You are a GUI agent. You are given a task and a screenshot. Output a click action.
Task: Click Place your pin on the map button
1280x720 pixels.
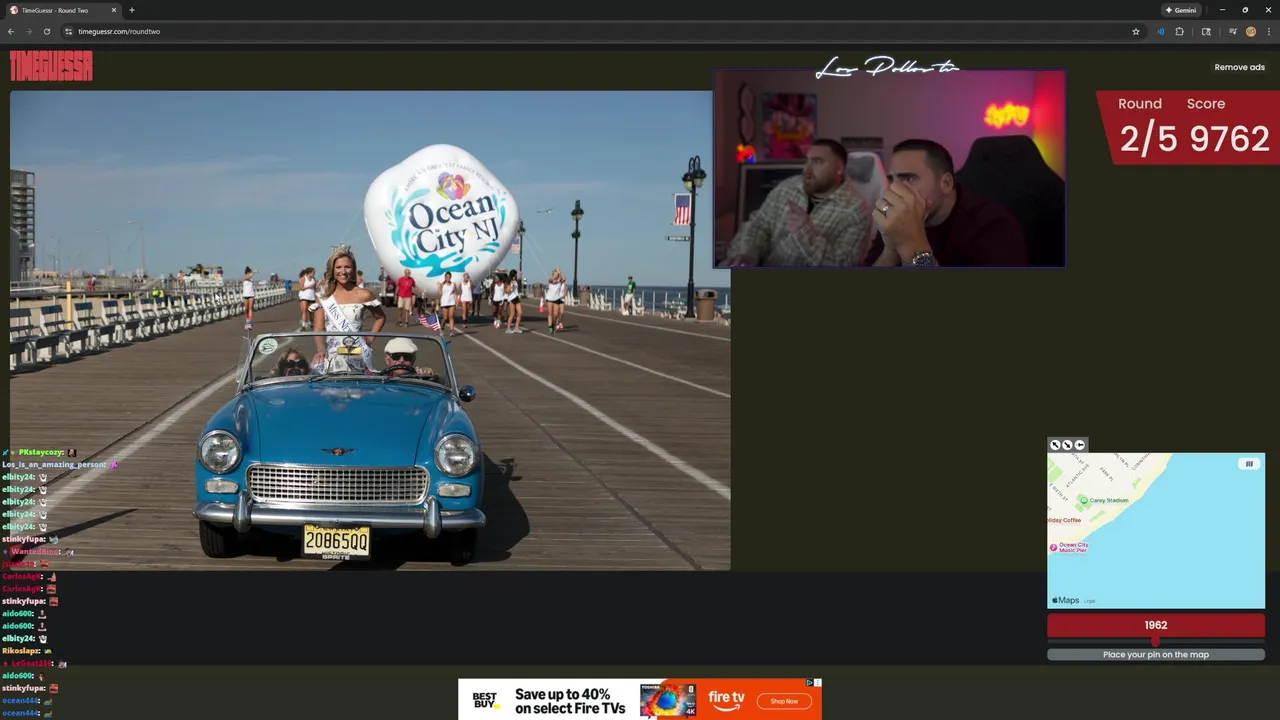click(x=1156, y=654)
